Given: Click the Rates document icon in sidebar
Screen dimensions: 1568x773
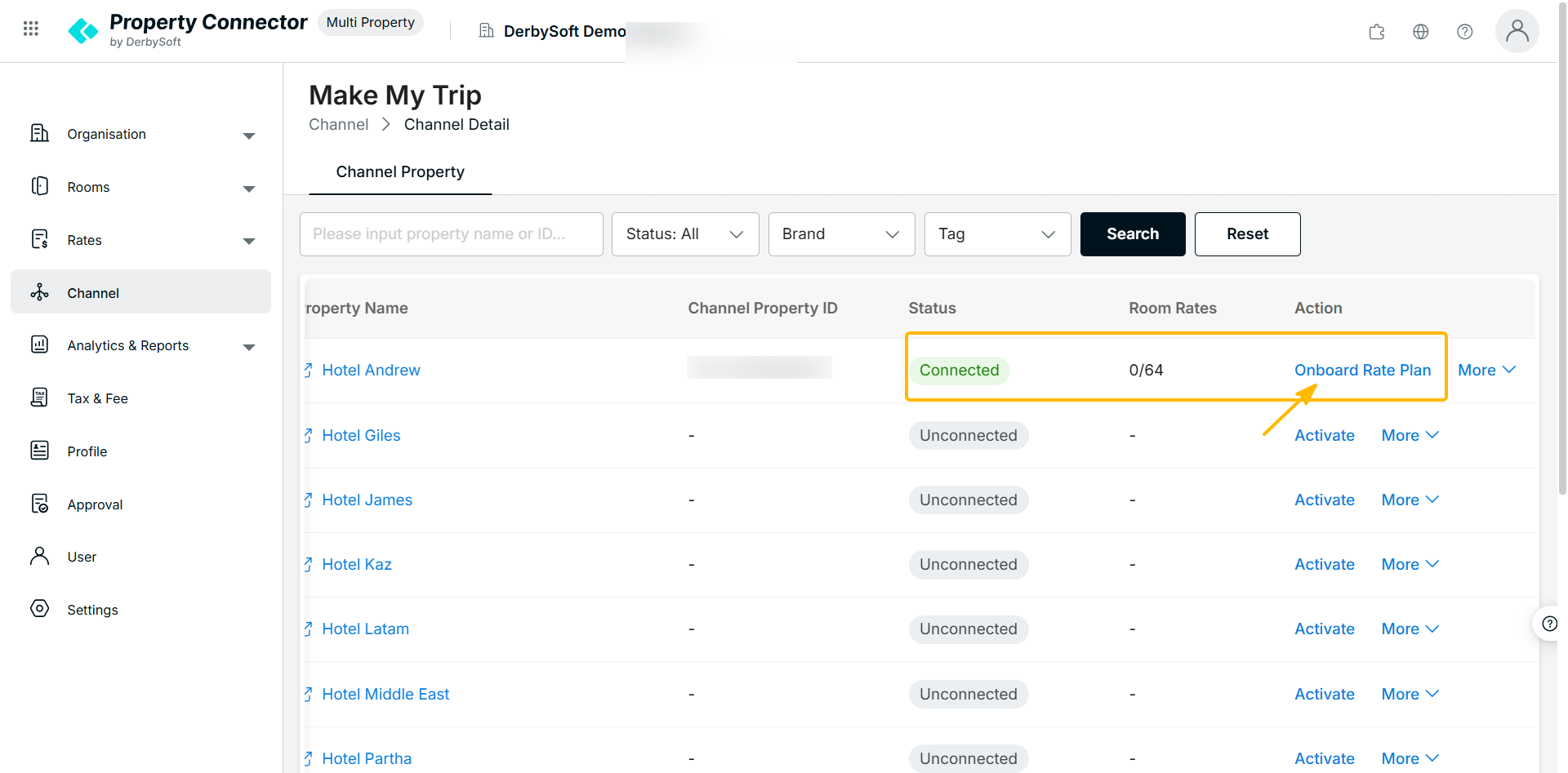Looking at the screenshot, I should [39, 239].
